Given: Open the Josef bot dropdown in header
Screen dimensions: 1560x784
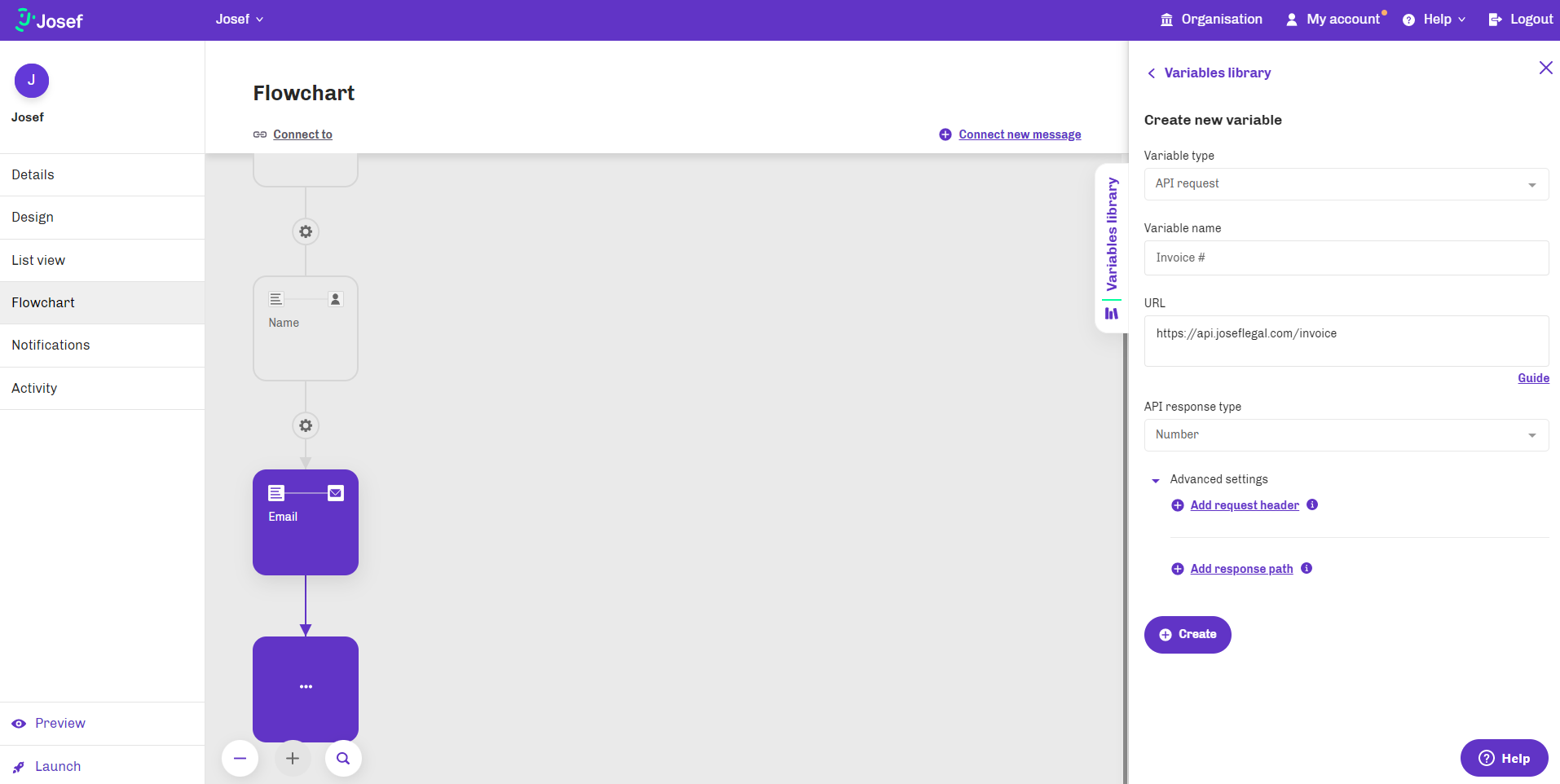Looking at the screenshot, I should tap(240, 20).
